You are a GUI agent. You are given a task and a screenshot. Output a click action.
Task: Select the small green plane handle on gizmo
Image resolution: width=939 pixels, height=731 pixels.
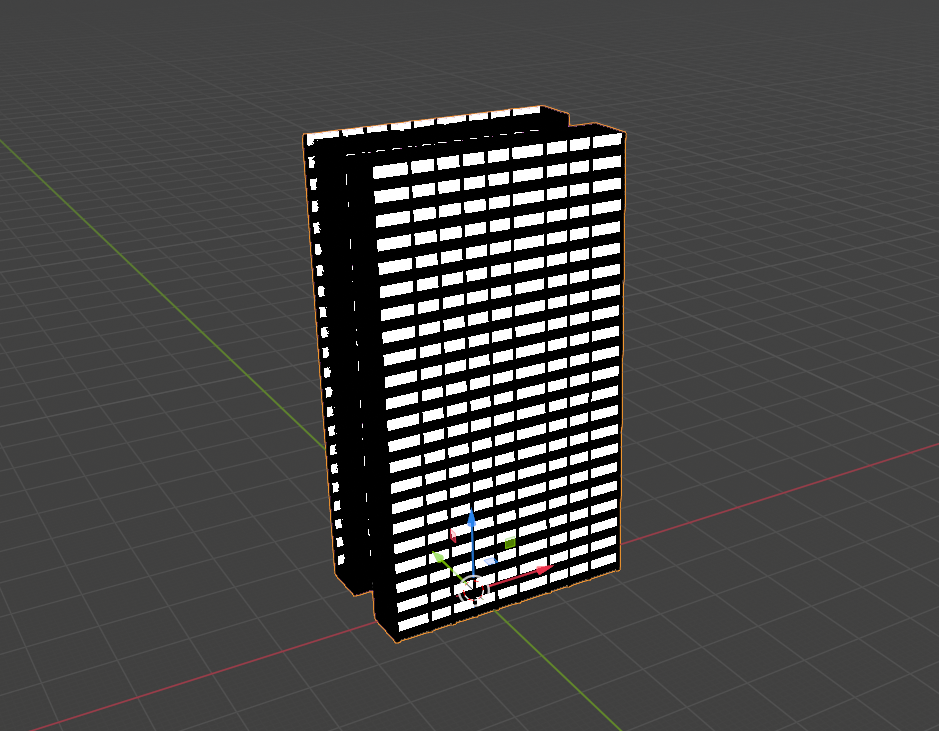[x=509, y=544]
